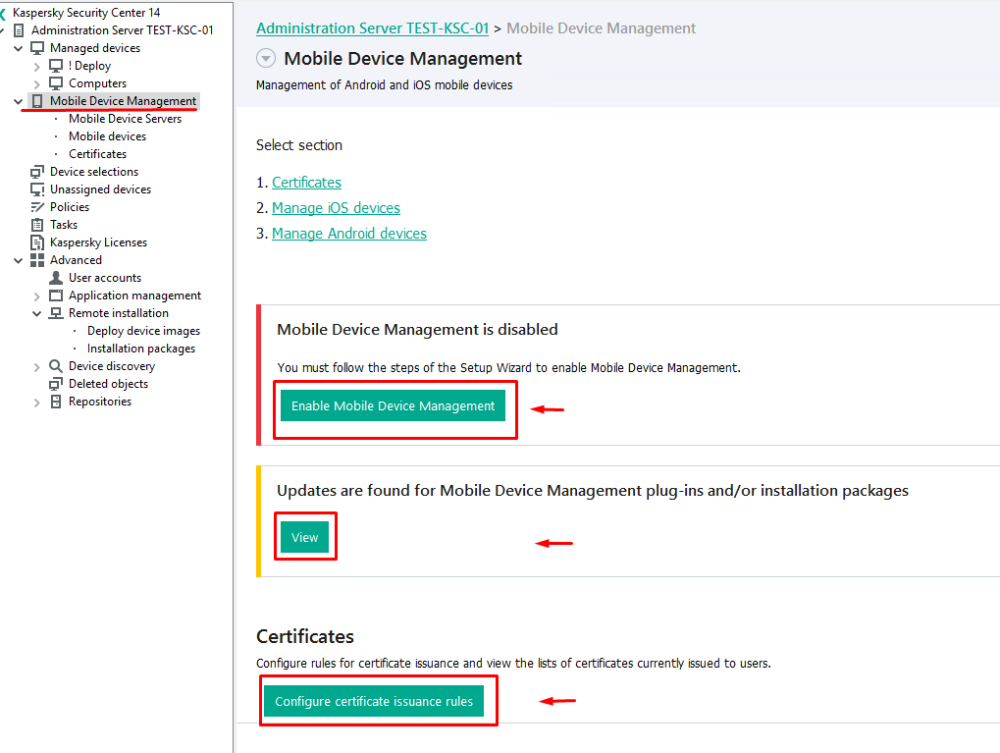
Task: Select Installation packages node
Action: [x=141, y=349]
